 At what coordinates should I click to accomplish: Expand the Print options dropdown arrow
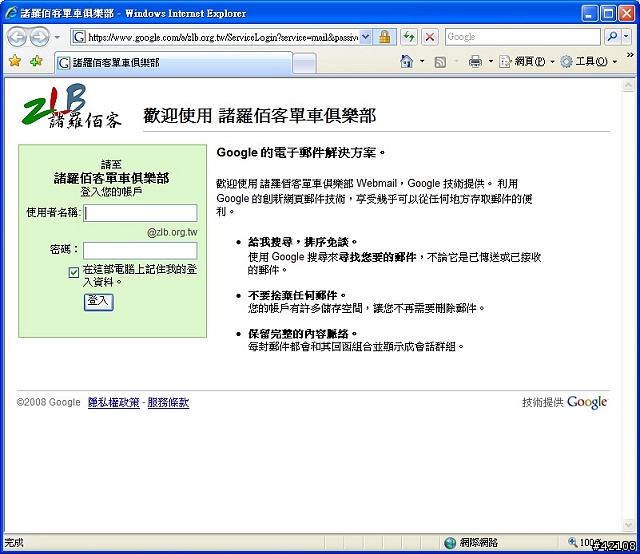(x=491, y=62)
